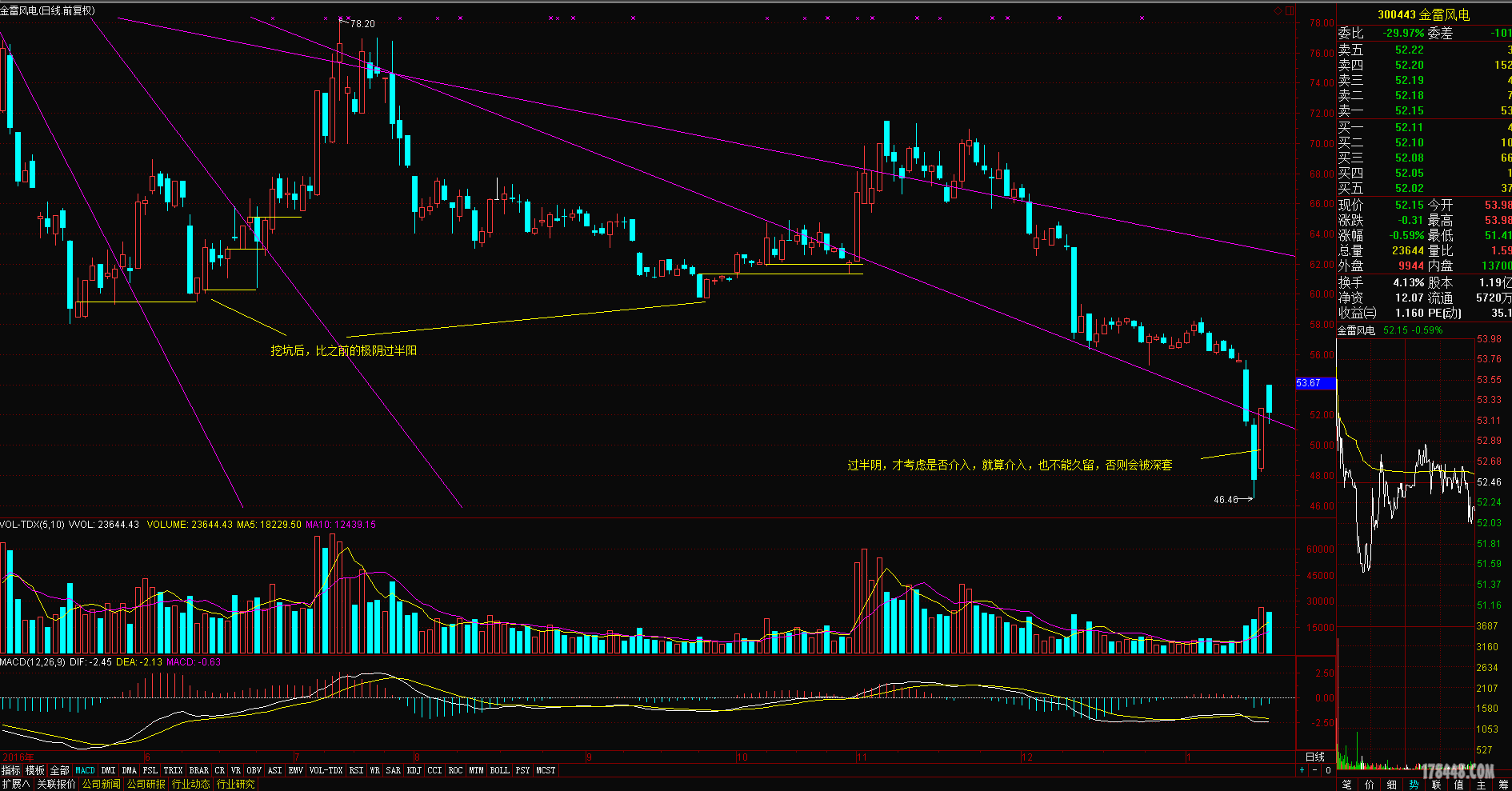Viewport: 1512px width, 791px height.
Task: Click the plus zoom-in button beside 日线
Action: [x=1302, y=770]
